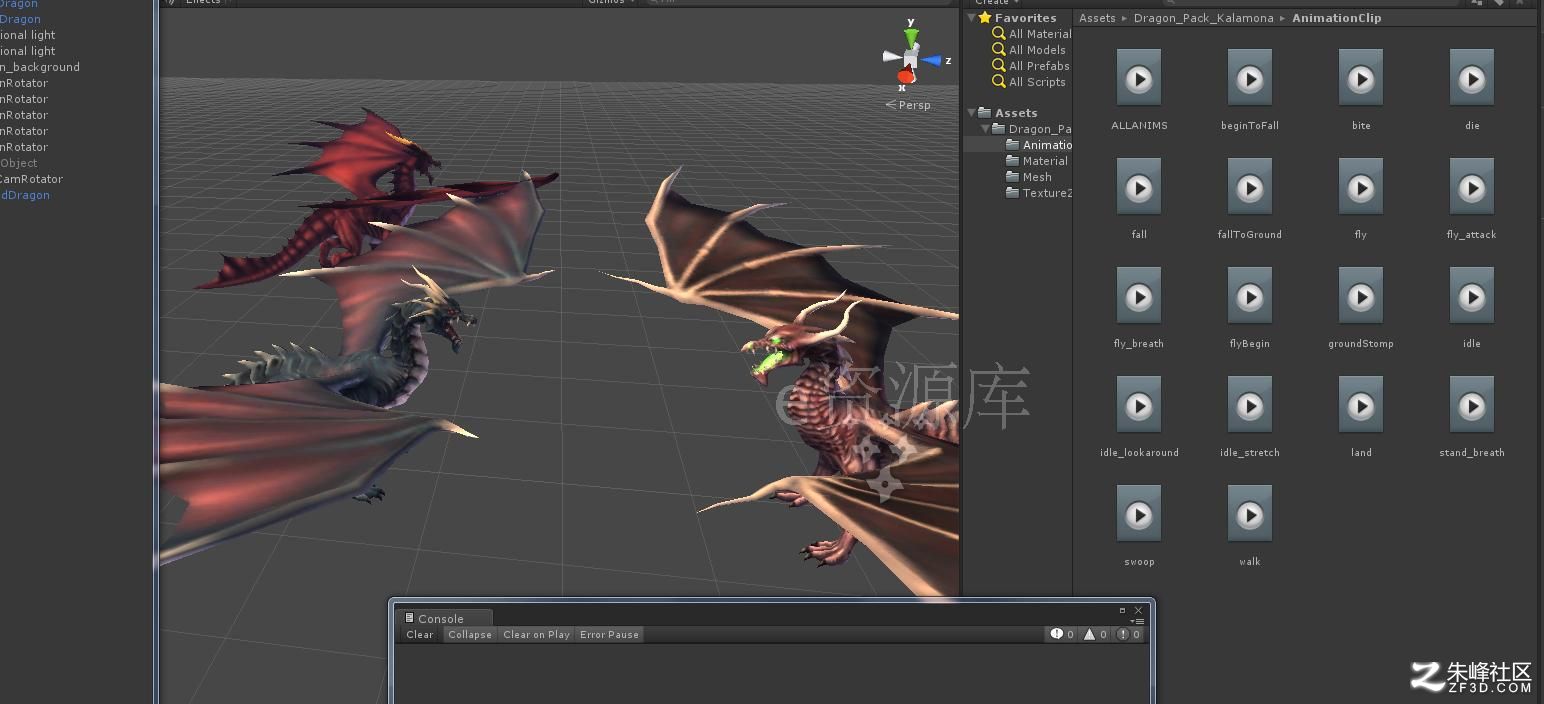Click the red X-axis cone on scene gizmo
1544x704 pixels.
pyautogui.click(x=905, y=76)
